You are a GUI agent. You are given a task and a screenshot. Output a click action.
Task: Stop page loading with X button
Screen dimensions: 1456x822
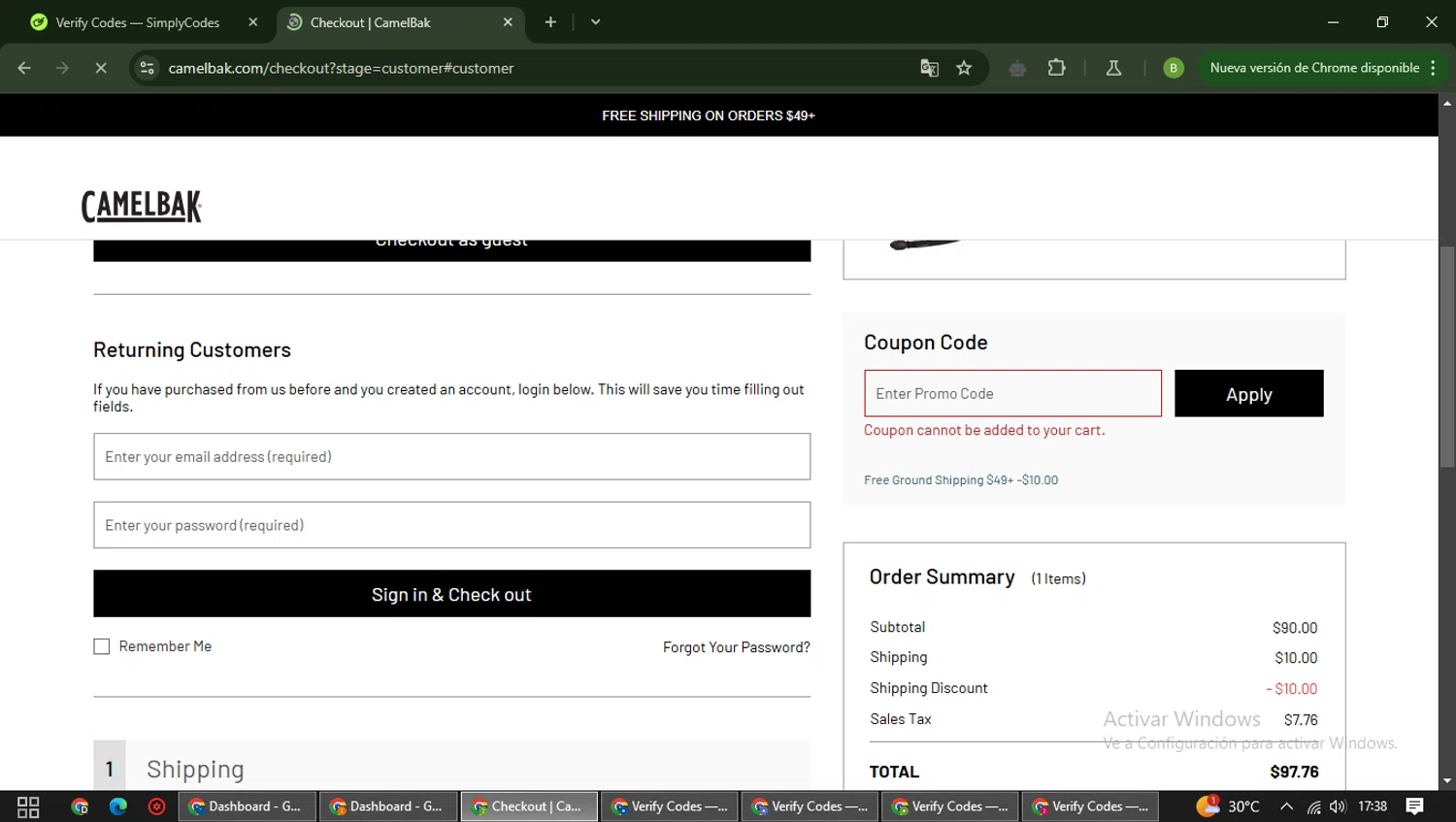[101, 68]
